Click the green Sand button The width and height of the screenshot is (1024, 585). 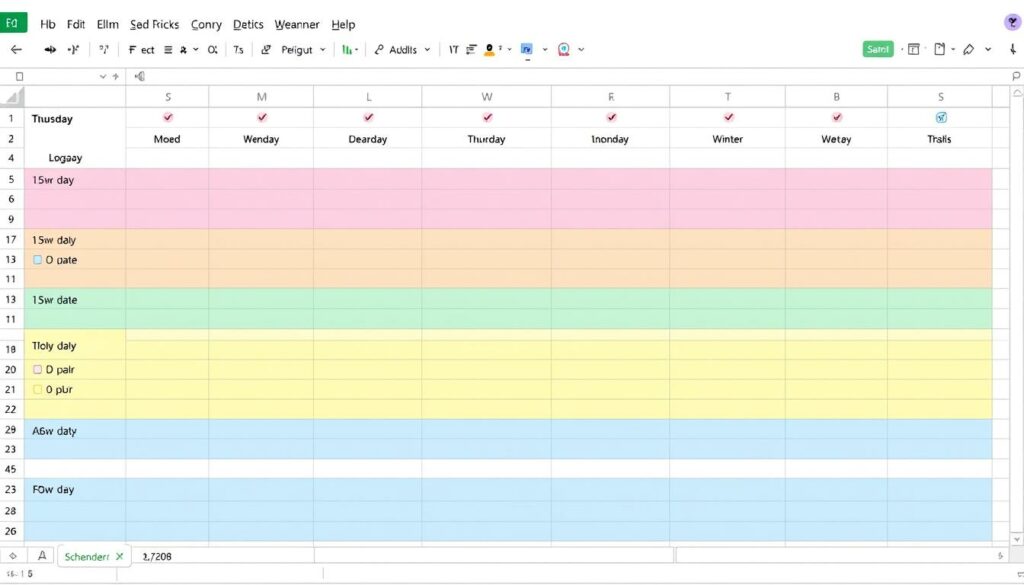tap(877, 49)
